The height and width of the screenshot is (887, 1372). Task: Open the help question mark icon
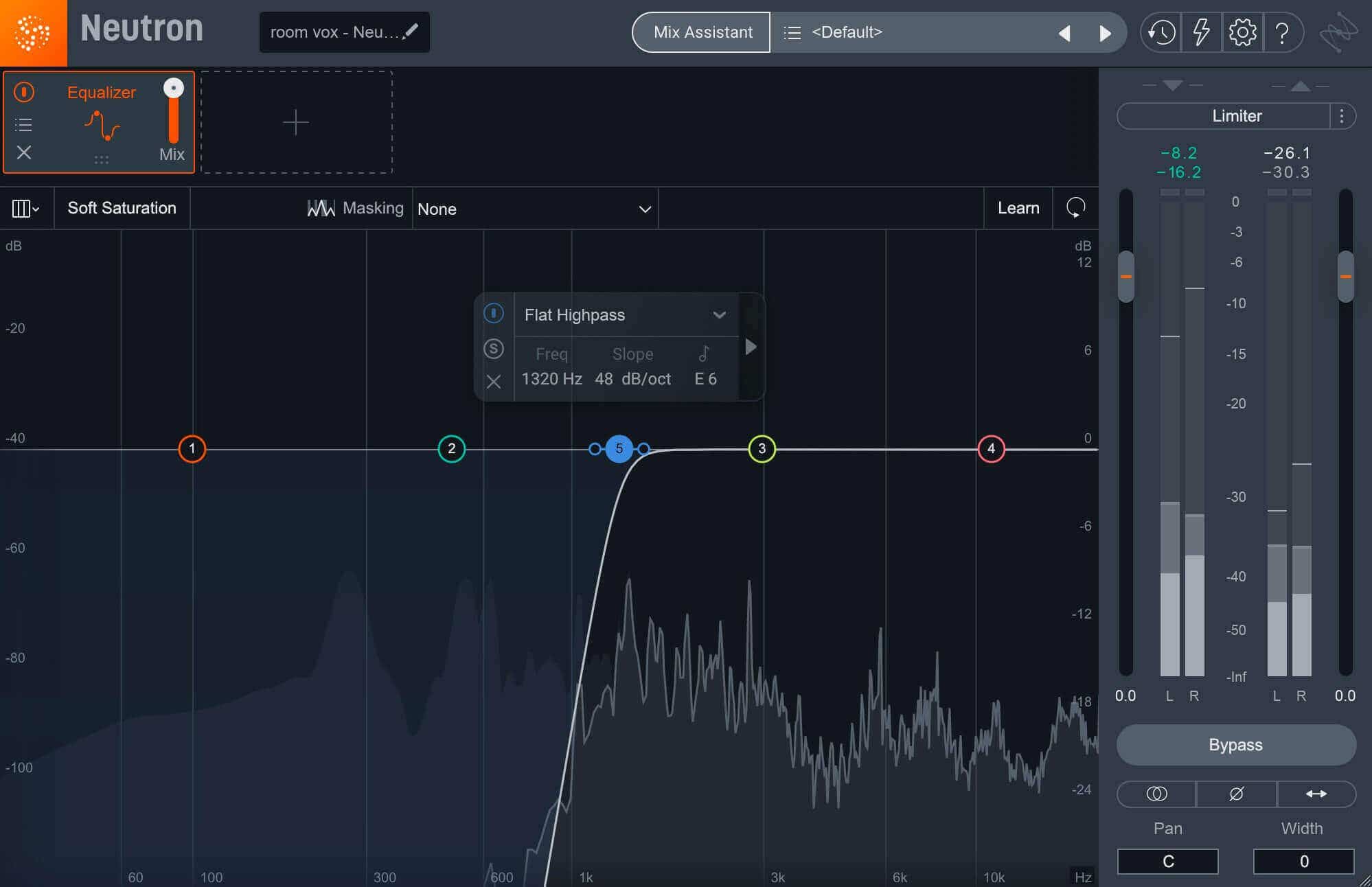point(1282,32)
